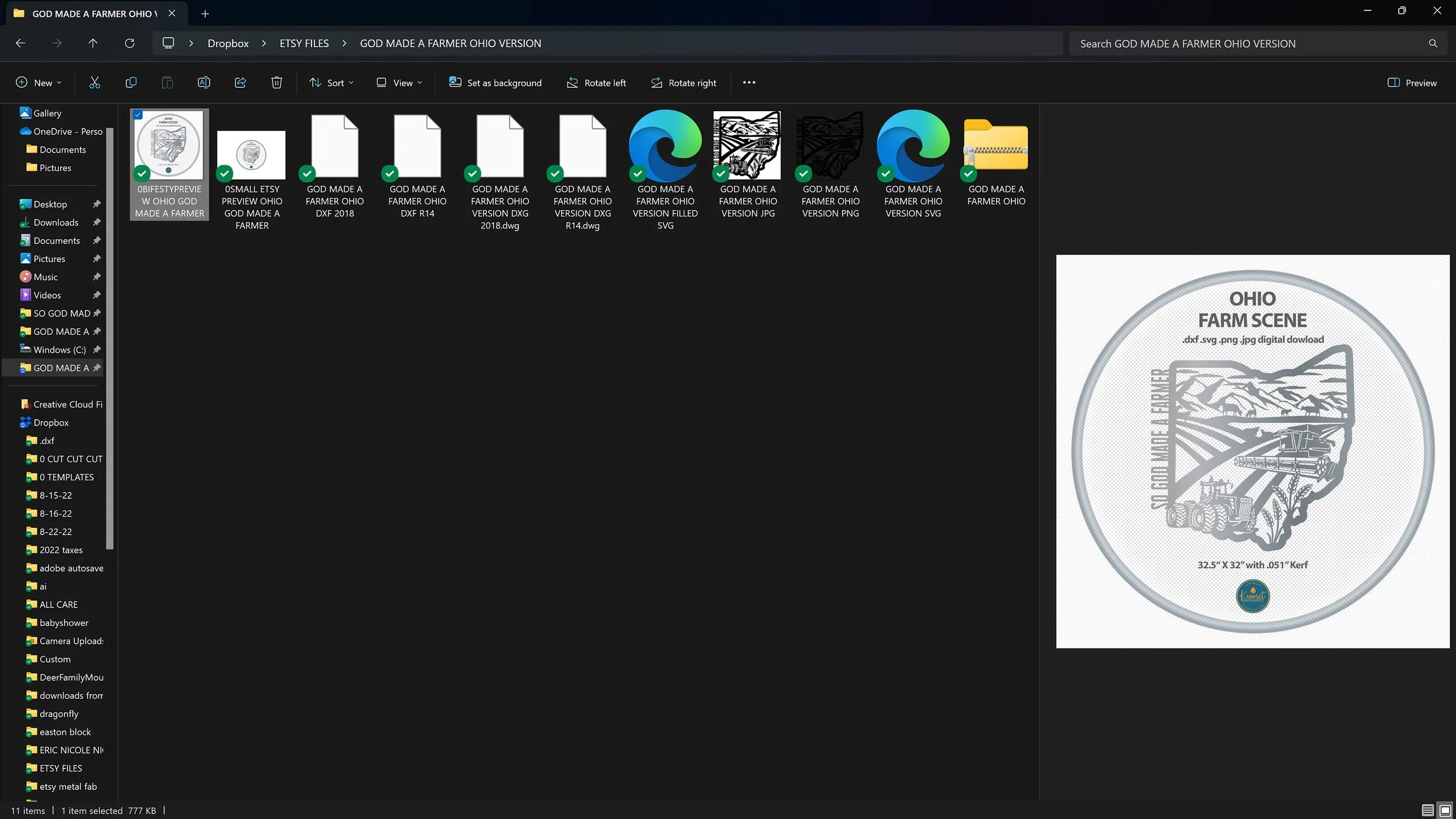The image size is (1456, 819).
Task: Open the See more ellipsis menu
Action: click(749, 83)
